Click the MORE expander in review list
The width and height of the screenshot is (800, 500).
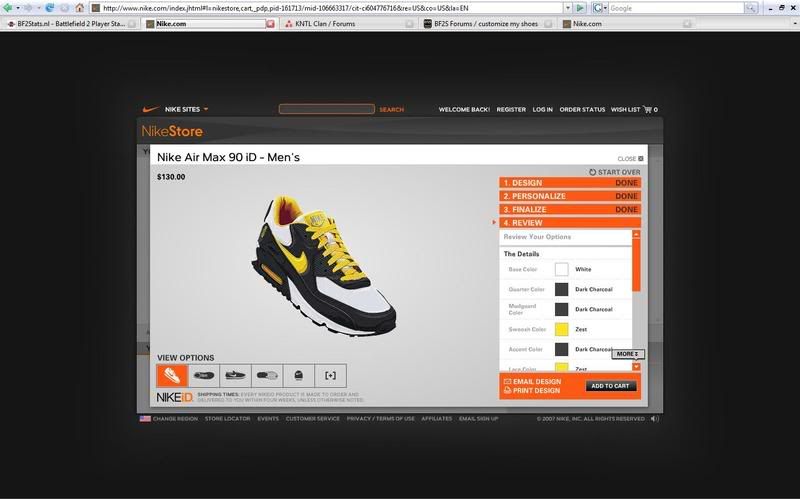pyautogui.click(x=628, y=354)
